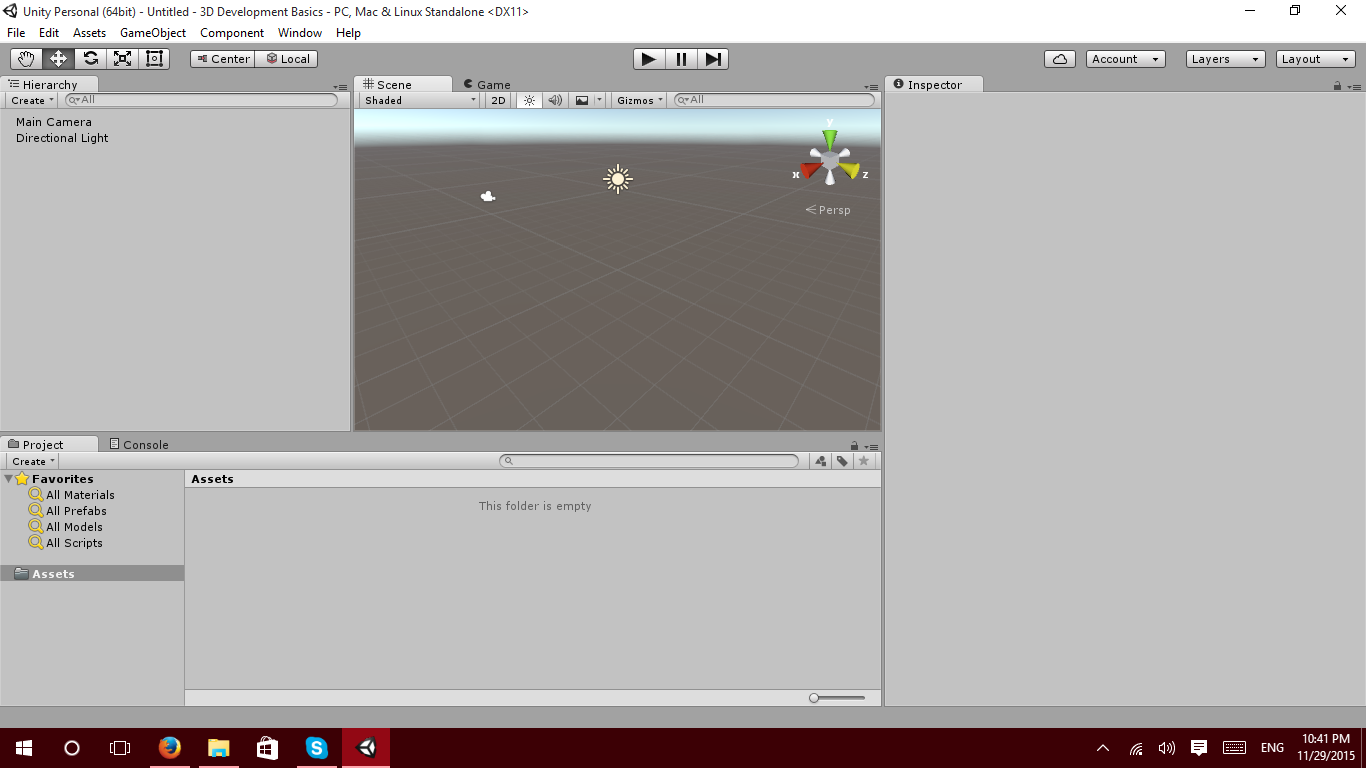Switch to the Game tab
1366x768 pixels.
point(487,85)
